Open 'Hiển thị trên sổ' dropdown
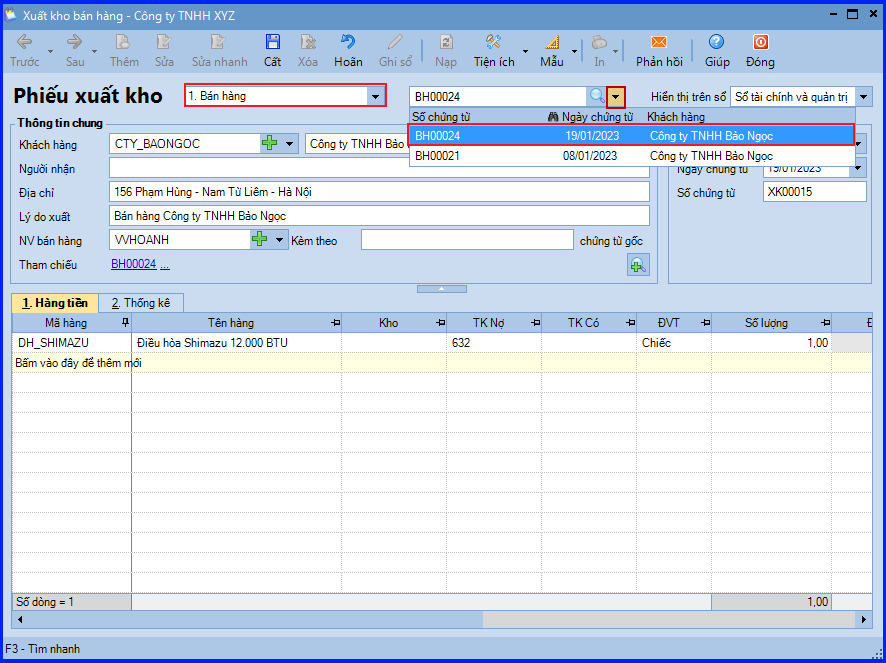This screenshot has height=663, width=886. pyautogui.click(x=863, y=97)
